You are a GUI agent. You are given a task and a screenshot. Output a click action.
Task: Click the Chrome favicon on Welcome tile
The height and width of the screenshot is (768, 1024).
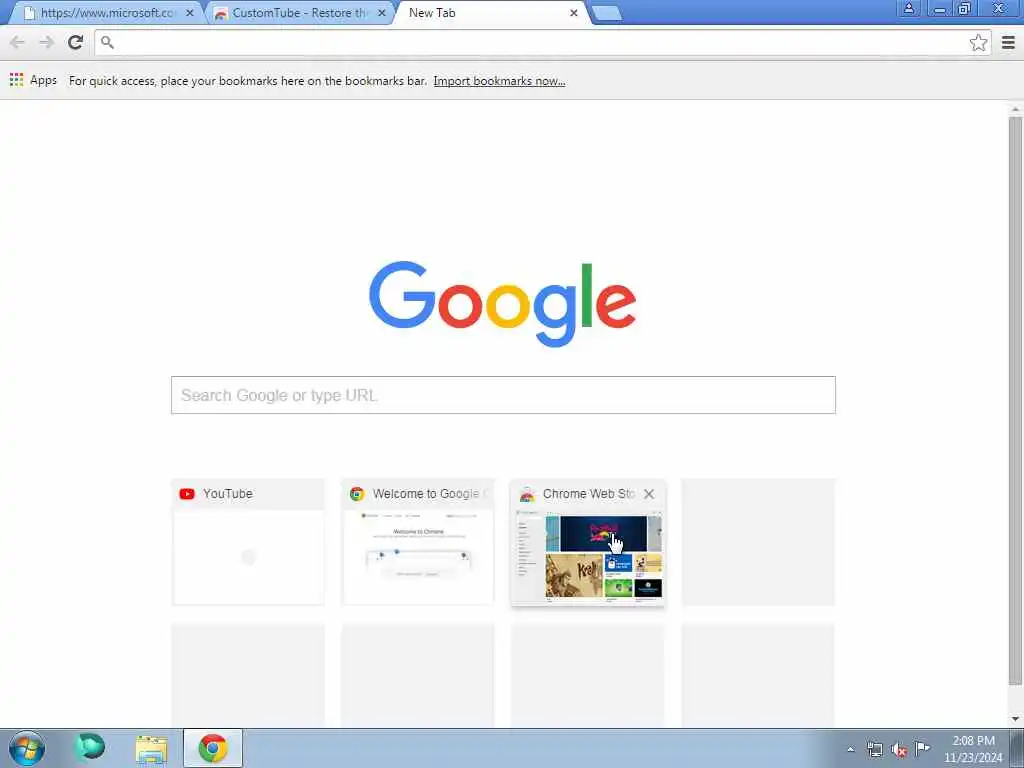coord(357,494)
